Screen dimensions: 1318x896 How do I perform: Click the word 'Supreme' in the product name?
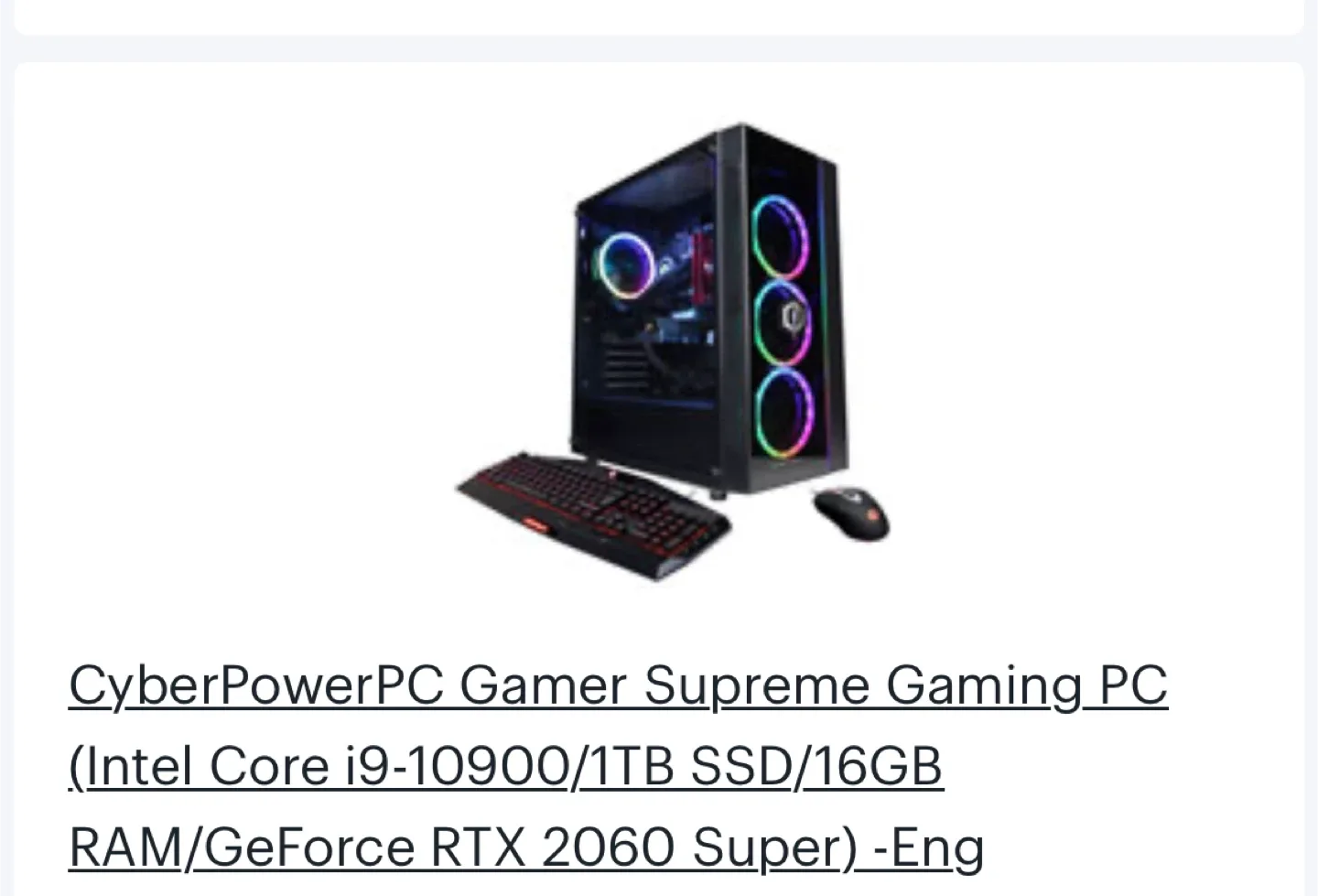click(x=757, y=686)
